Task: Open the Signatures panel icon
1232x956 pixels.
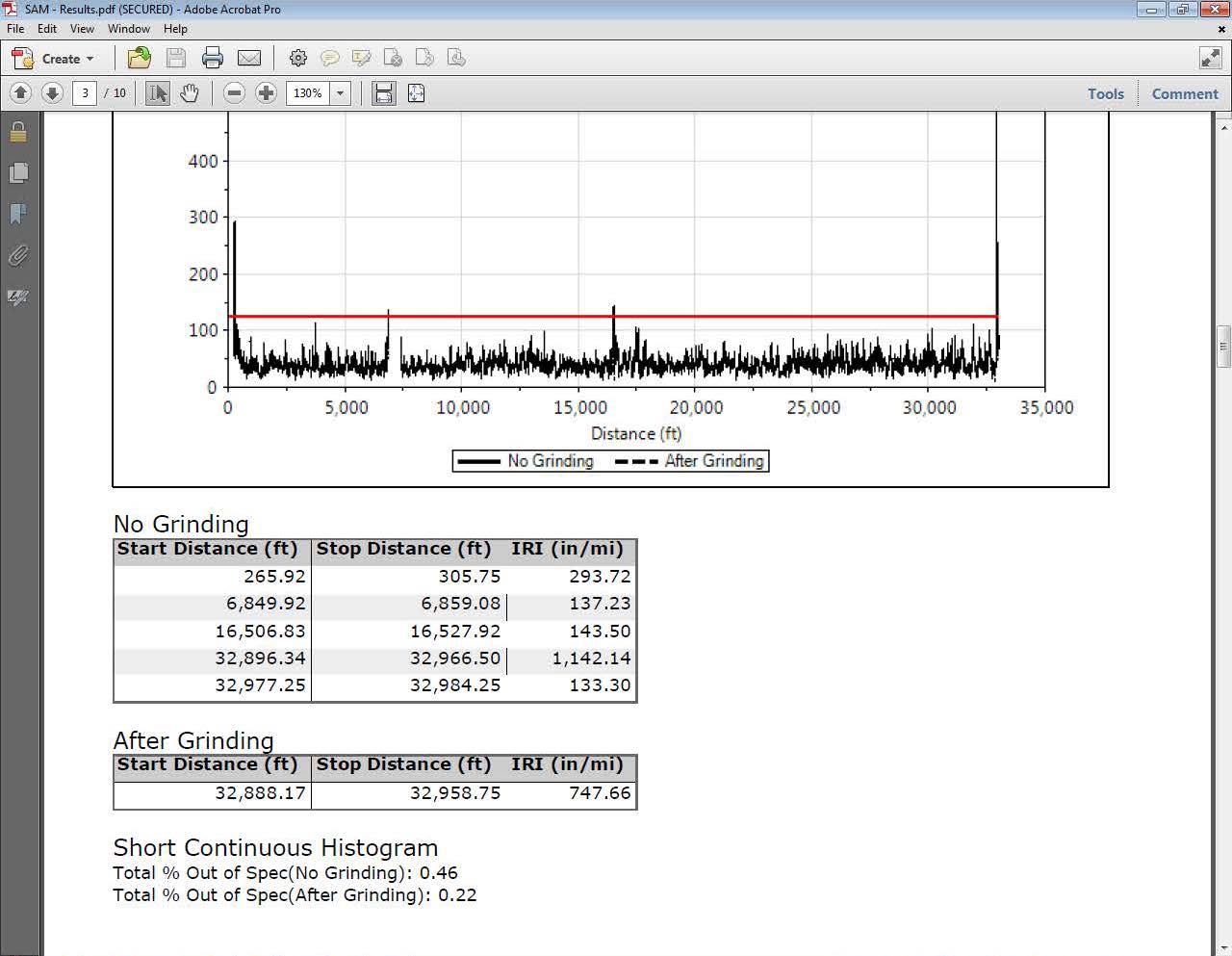Action: point(18,297)
